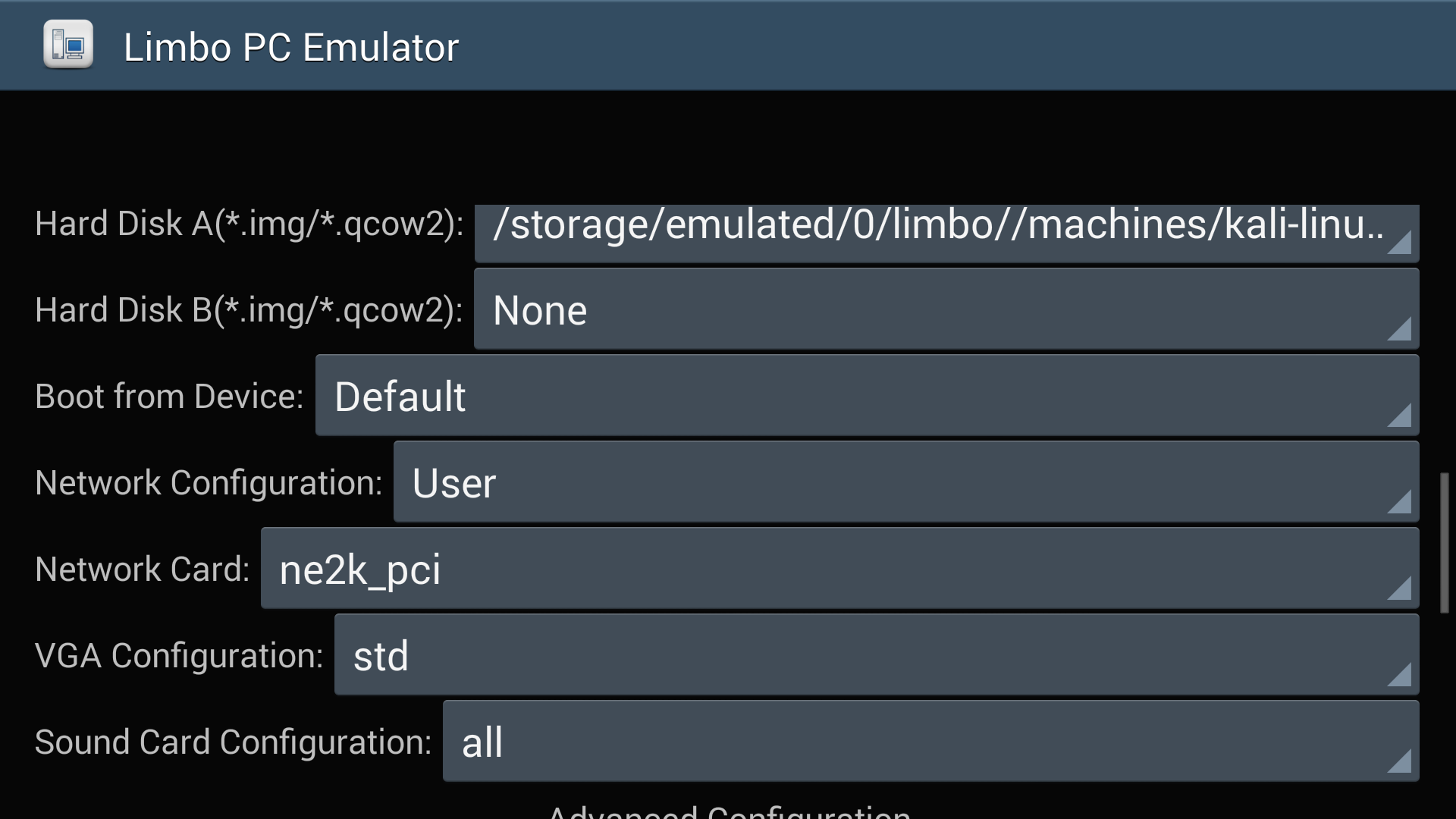The height and width of the screenshot is (819, 1456).
Task: Click the Advanced Configuration heading
Action: [x=728, y=811]
